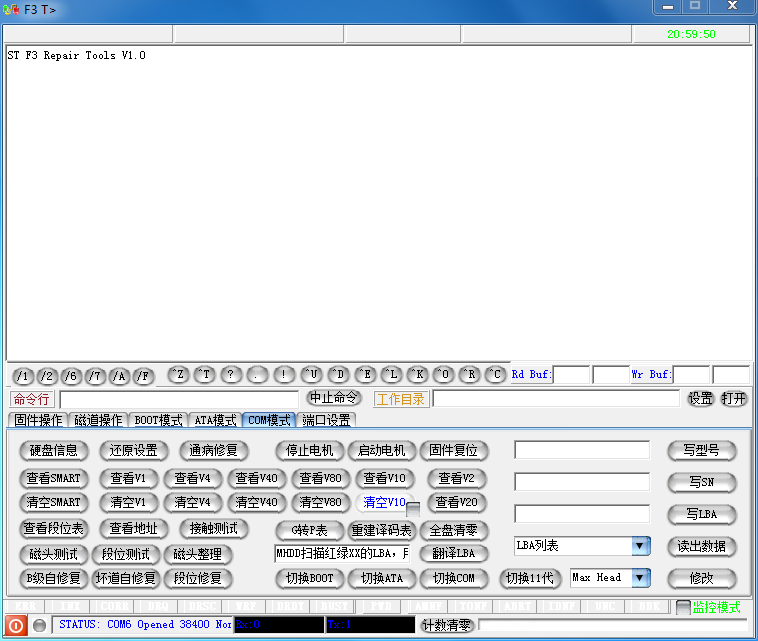This screenshot has height=641, width=758.
Task: Focus the 命令行 command input field
Action: click(x=179, y=400)
